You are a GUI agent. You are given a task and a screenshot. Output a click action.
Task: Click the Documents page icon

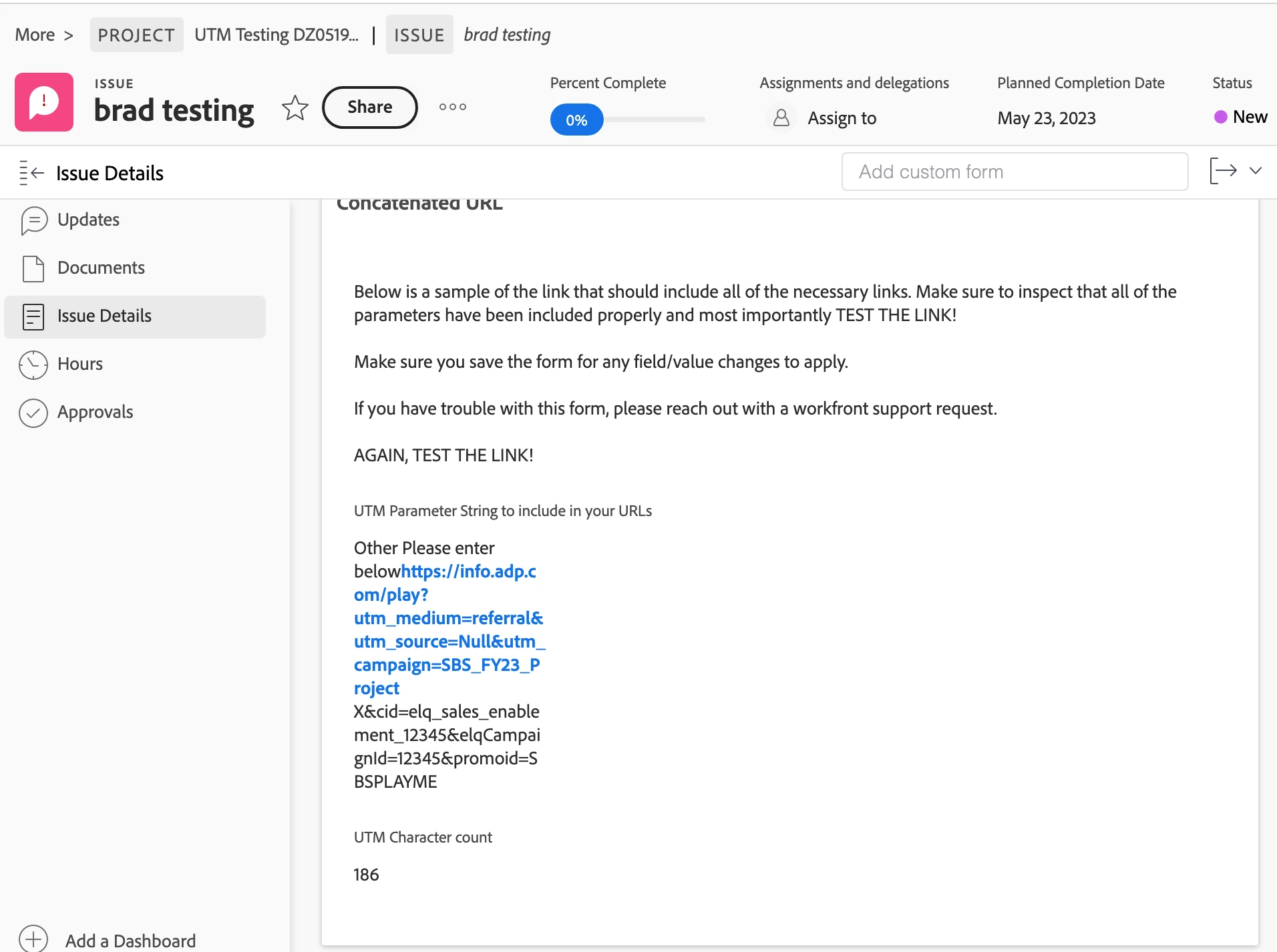[x=33, y=268]
